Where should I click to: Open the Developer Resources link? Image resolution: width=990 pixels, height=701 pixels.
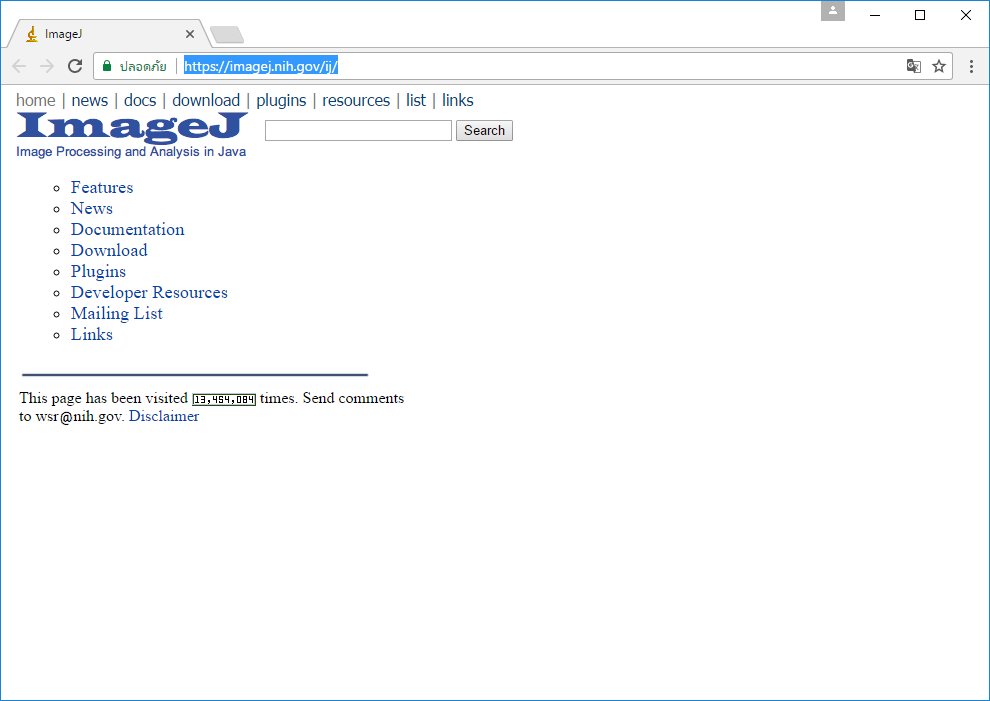149,292
